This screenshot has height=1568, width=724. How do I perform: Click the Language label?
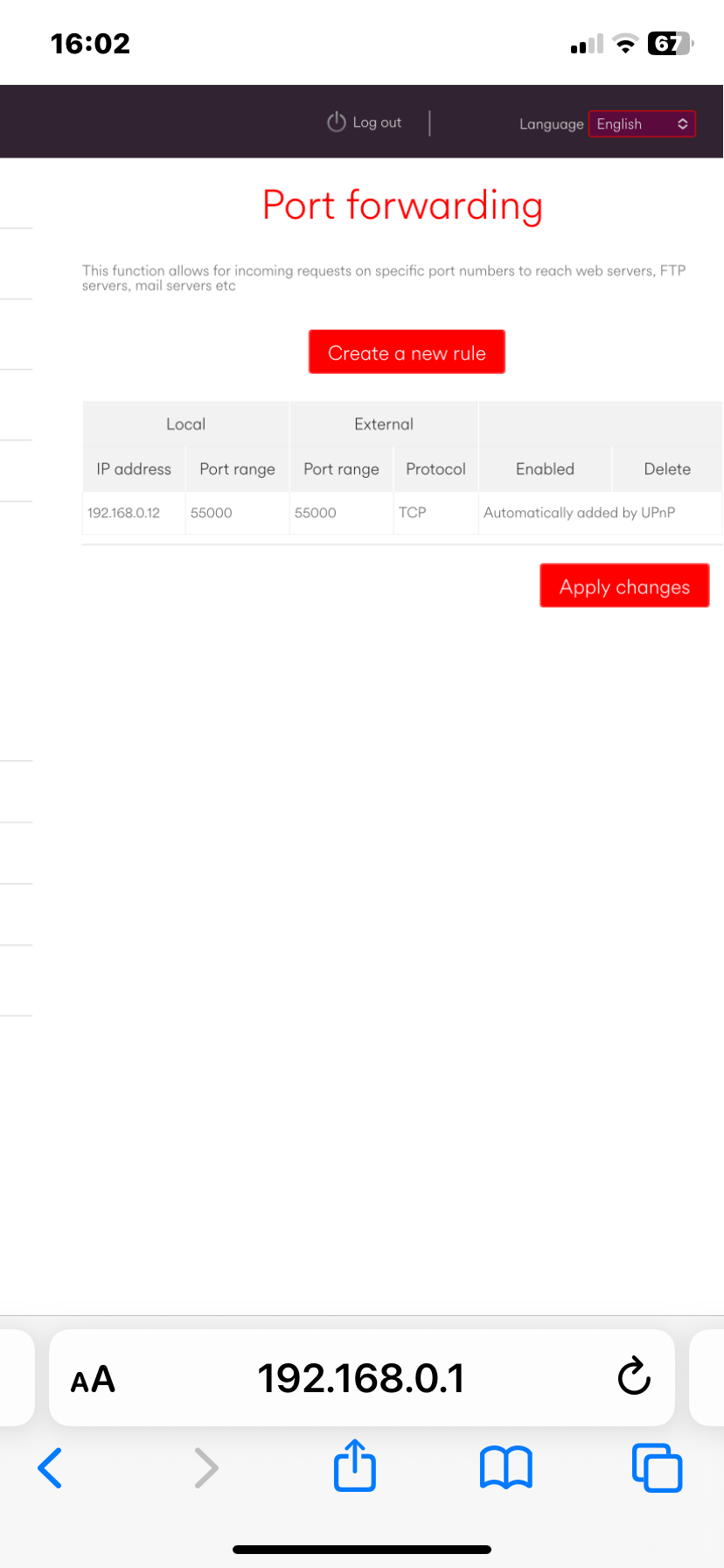551,124
